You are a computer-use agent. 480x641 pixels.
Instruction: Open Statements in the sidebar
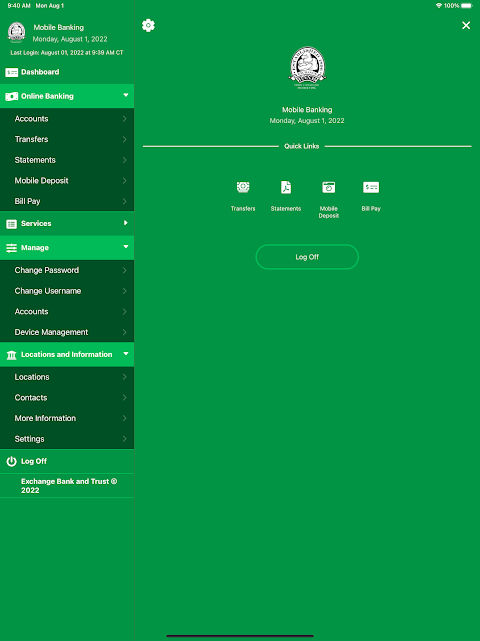(67, 160)
